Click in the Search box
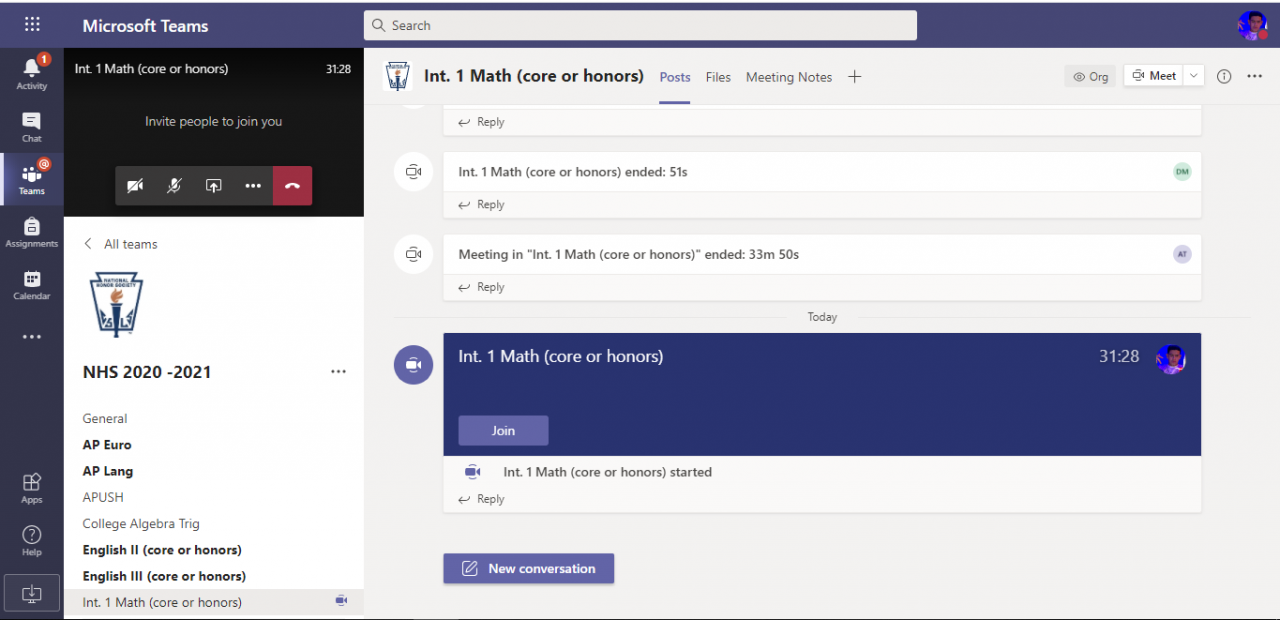1280x620 pixels. click(640, 25)
